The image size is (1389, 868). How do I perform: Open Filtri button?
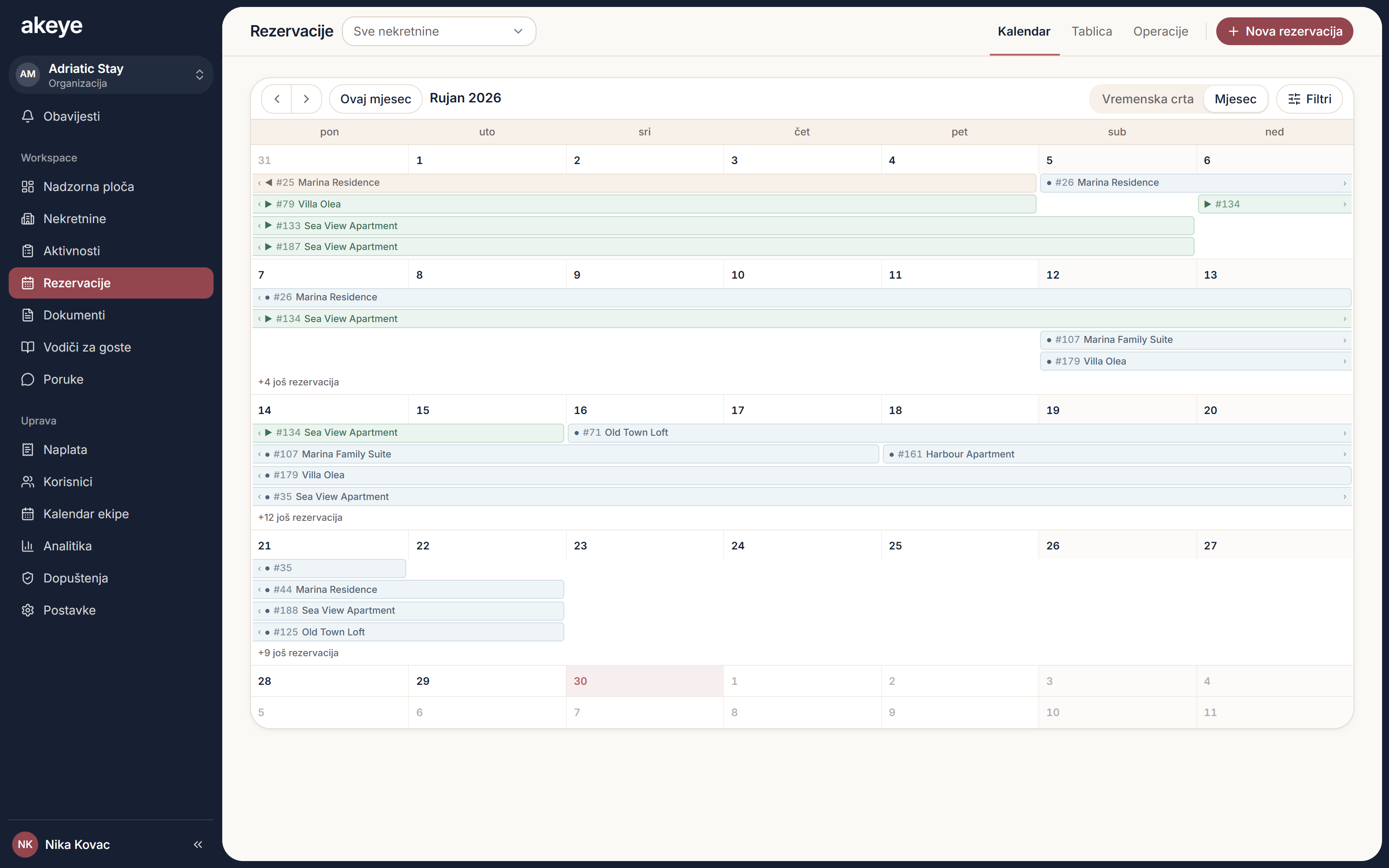(x=1309, y=99)
